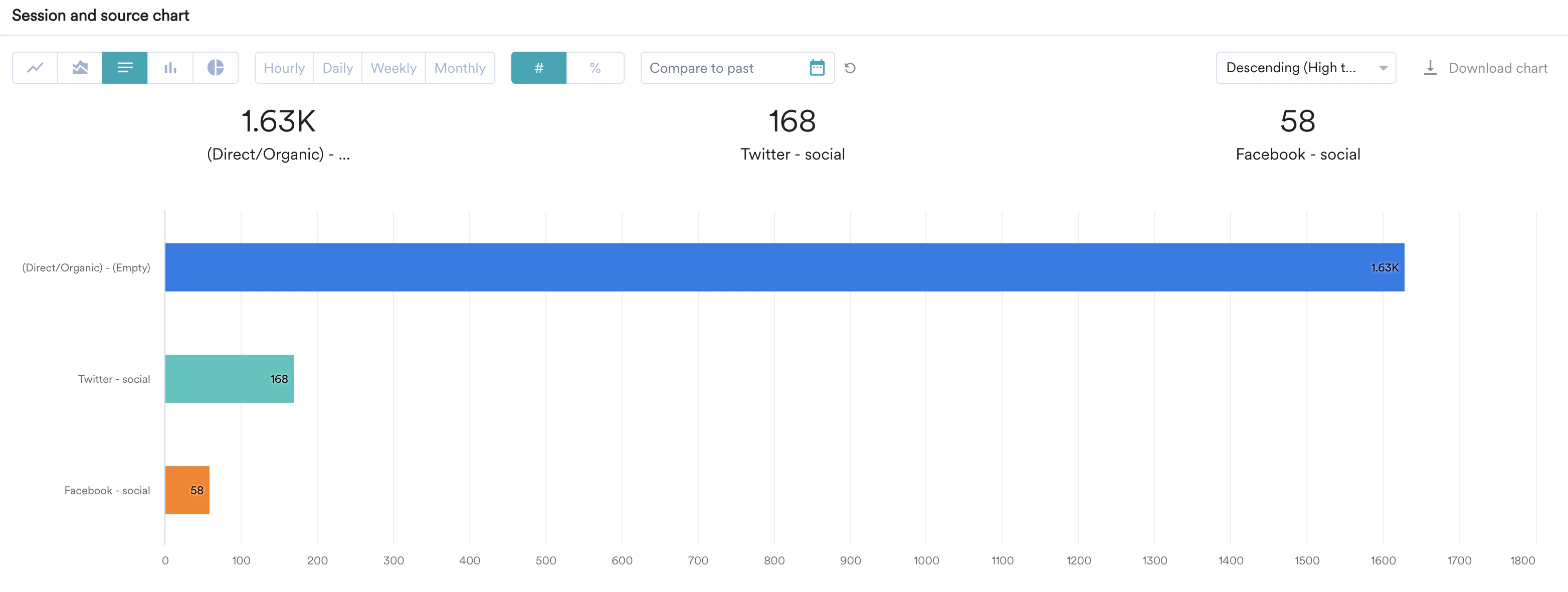Toggle Hourly time granularity
This screenshot has height=592, width=1568.
(x=284, y=68)
